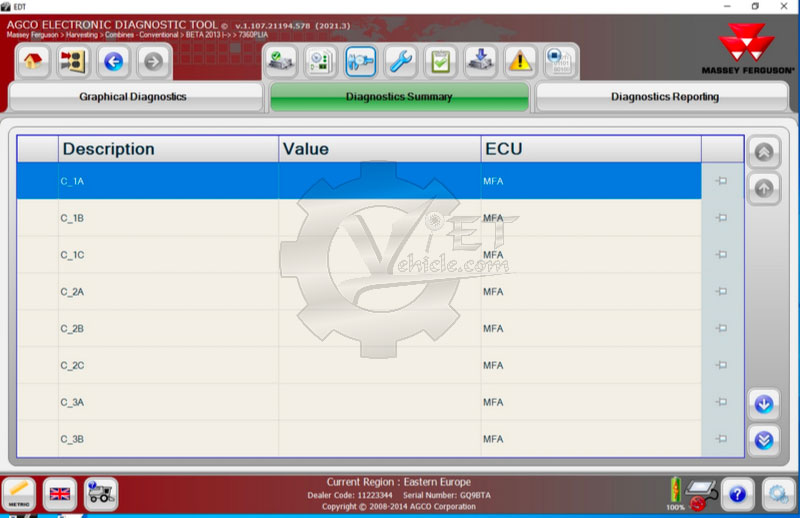Jump to bottom with double-down arrow
800x518 pixels.
pyautogui.click(x=763, y=439)
